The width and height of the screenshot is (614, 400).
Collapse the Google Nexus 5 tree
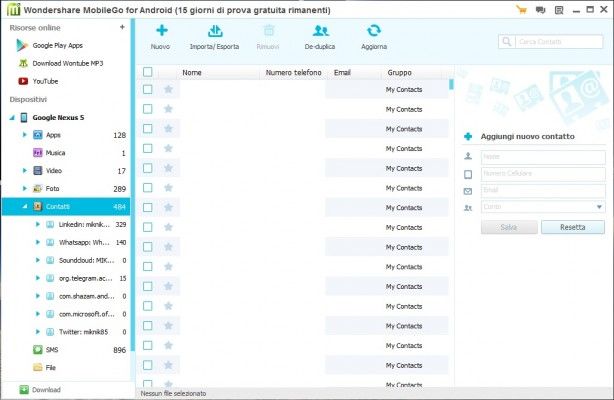(x=12, y=118)
